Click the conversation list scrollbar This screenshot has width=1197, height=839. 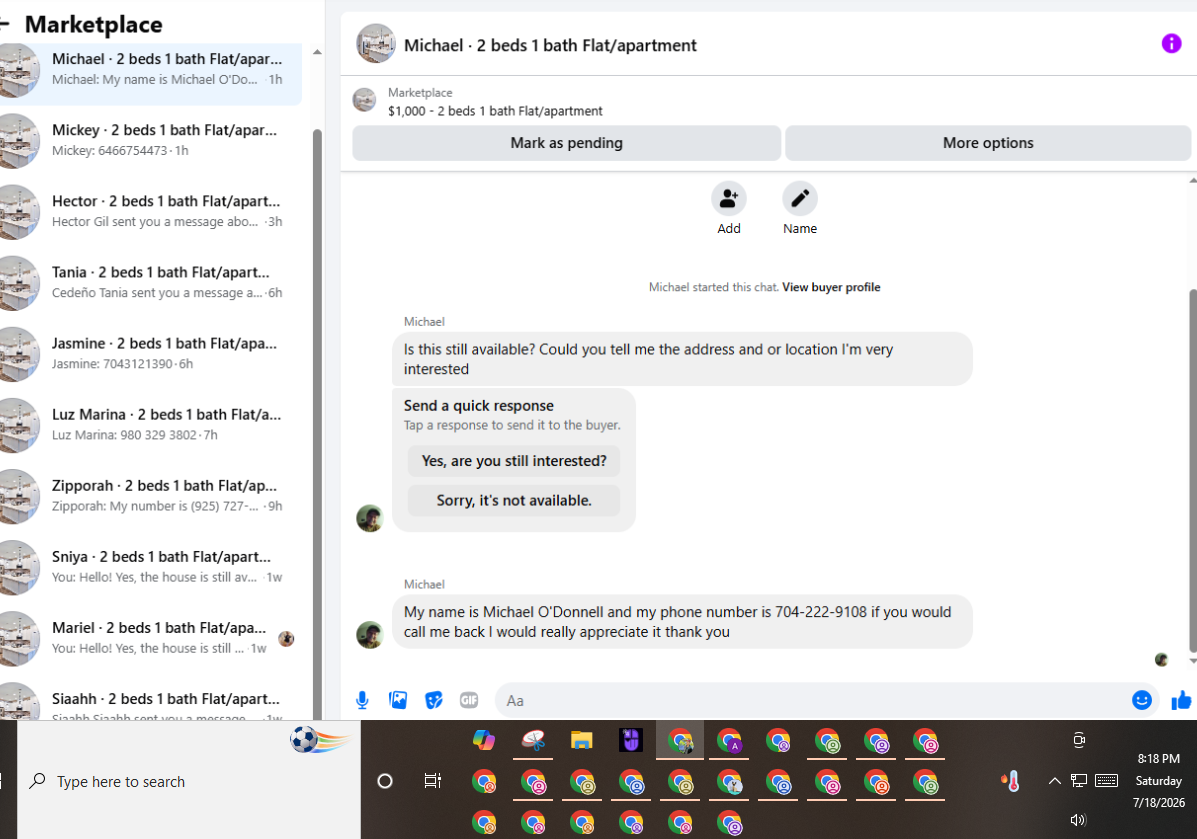(317, 424)
